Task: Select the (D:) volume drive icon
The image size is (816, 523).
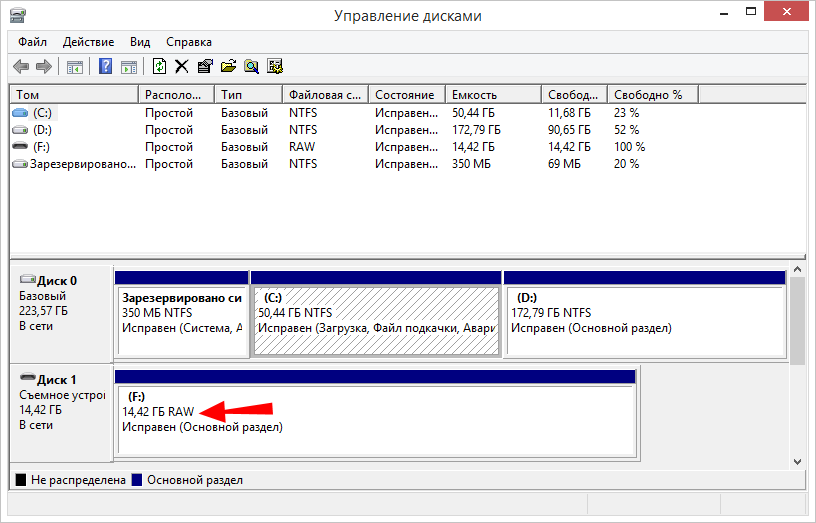Action: [20, 130]
